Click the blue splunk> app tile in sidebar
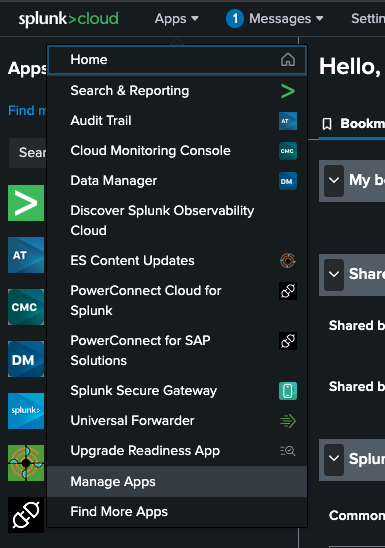This screenshot has width=385, height=548. point(26,411)
